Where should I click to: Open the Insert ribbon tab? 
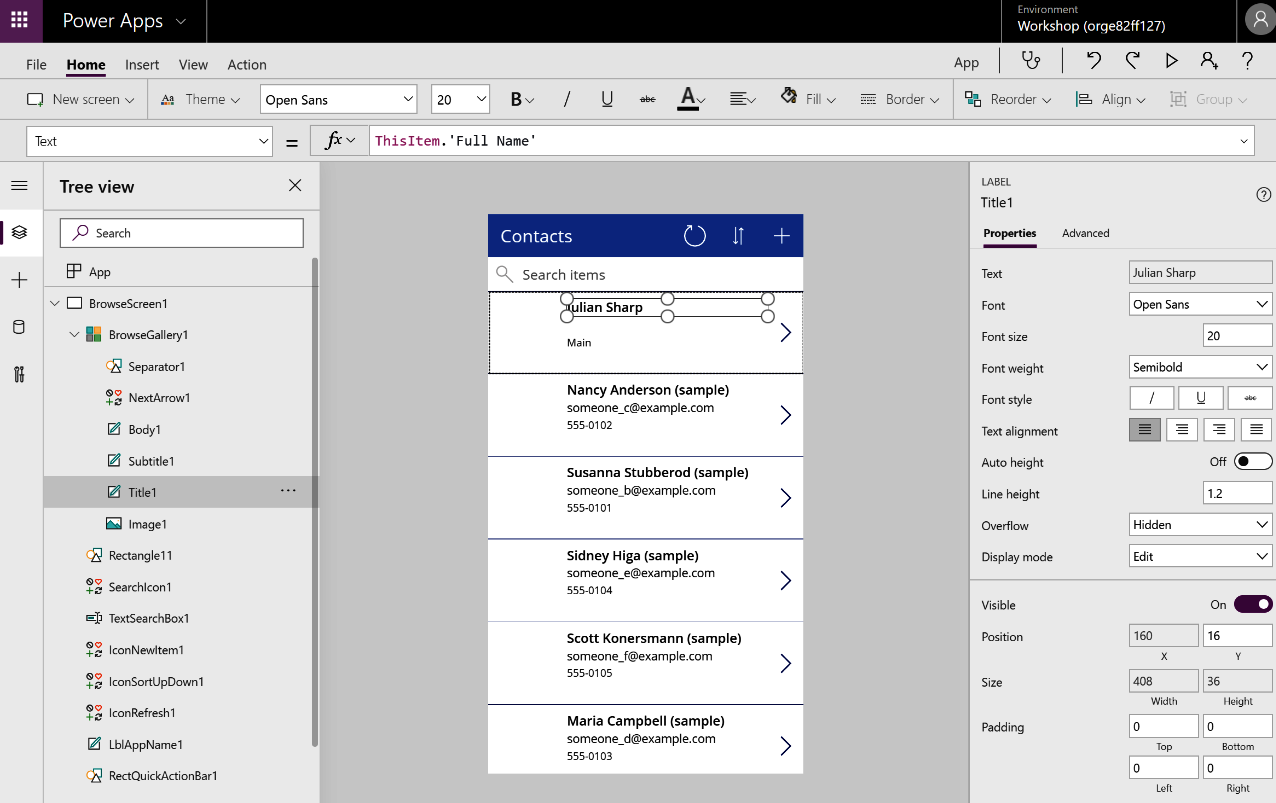(x=142, y=64)
